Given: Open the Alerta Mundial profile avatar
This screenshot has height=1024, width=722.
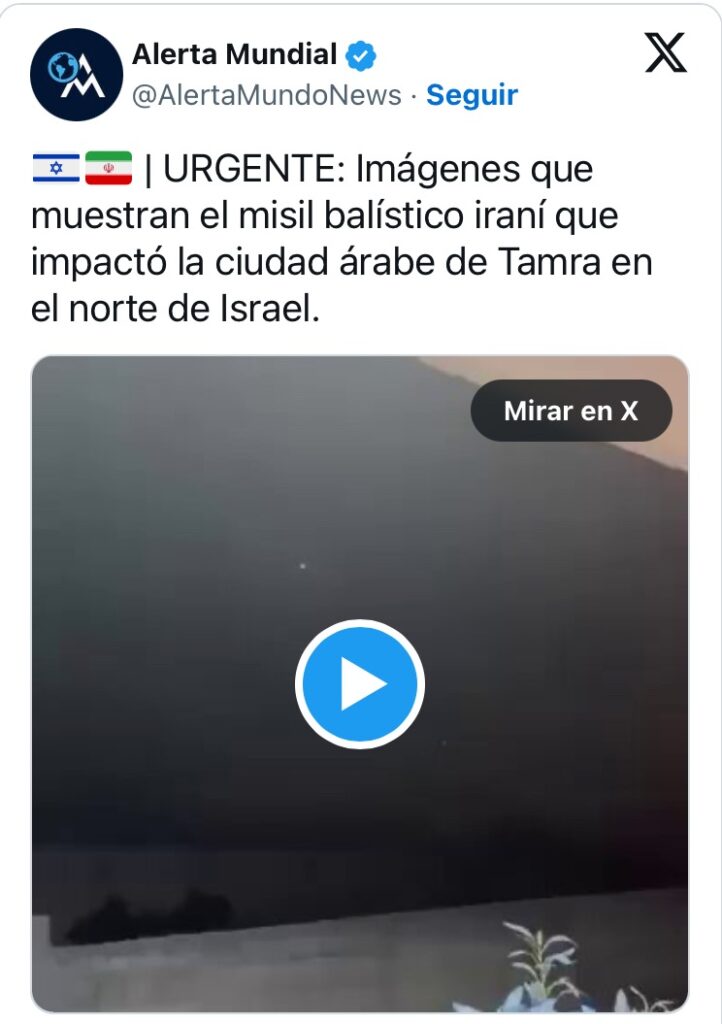Looking at the screenshot, I should [76, 74].
